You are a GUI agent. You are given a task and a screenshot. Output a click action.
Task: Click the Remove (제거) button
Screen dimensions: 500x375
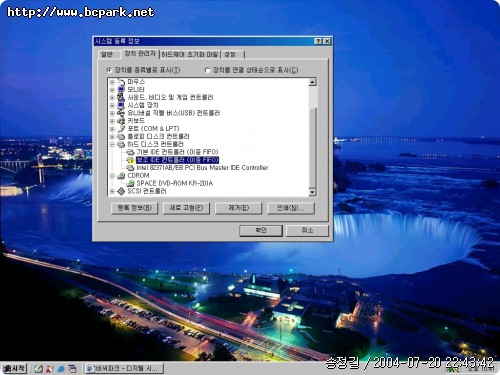[x=239, y=208]
